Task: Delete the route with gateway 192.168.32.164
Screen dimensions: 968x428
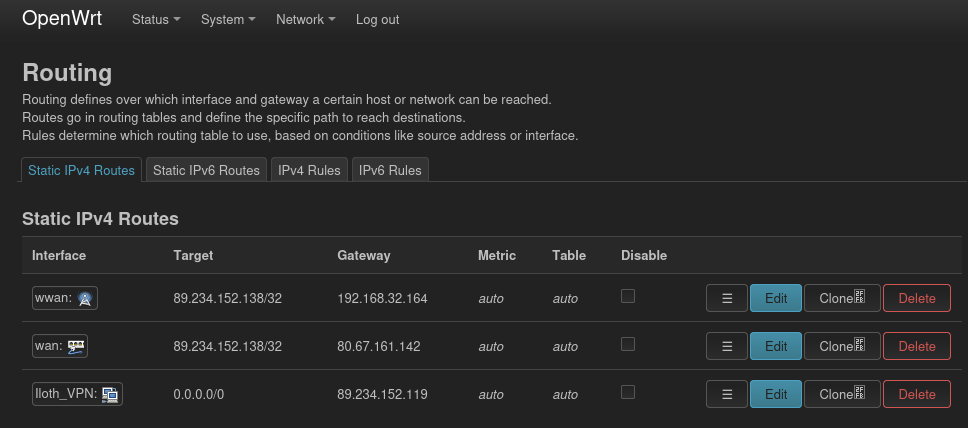Action: pos(916,298)
